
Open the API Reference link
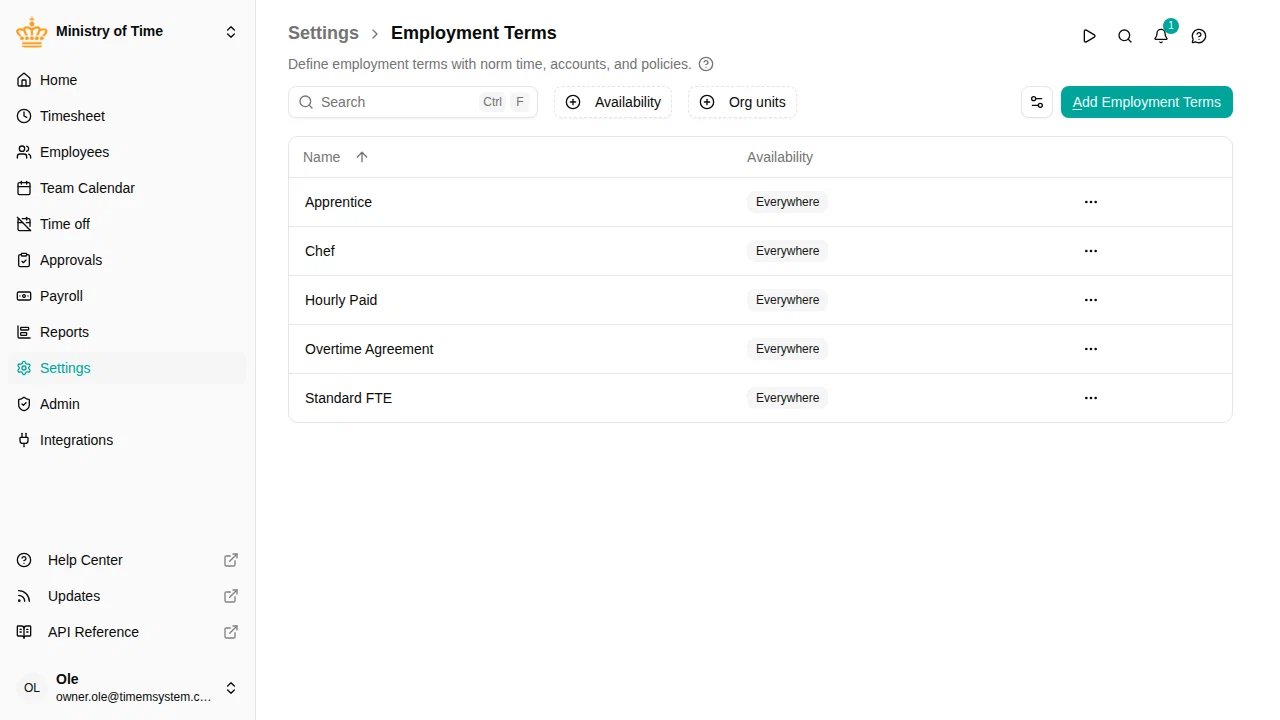pos(127,632)
